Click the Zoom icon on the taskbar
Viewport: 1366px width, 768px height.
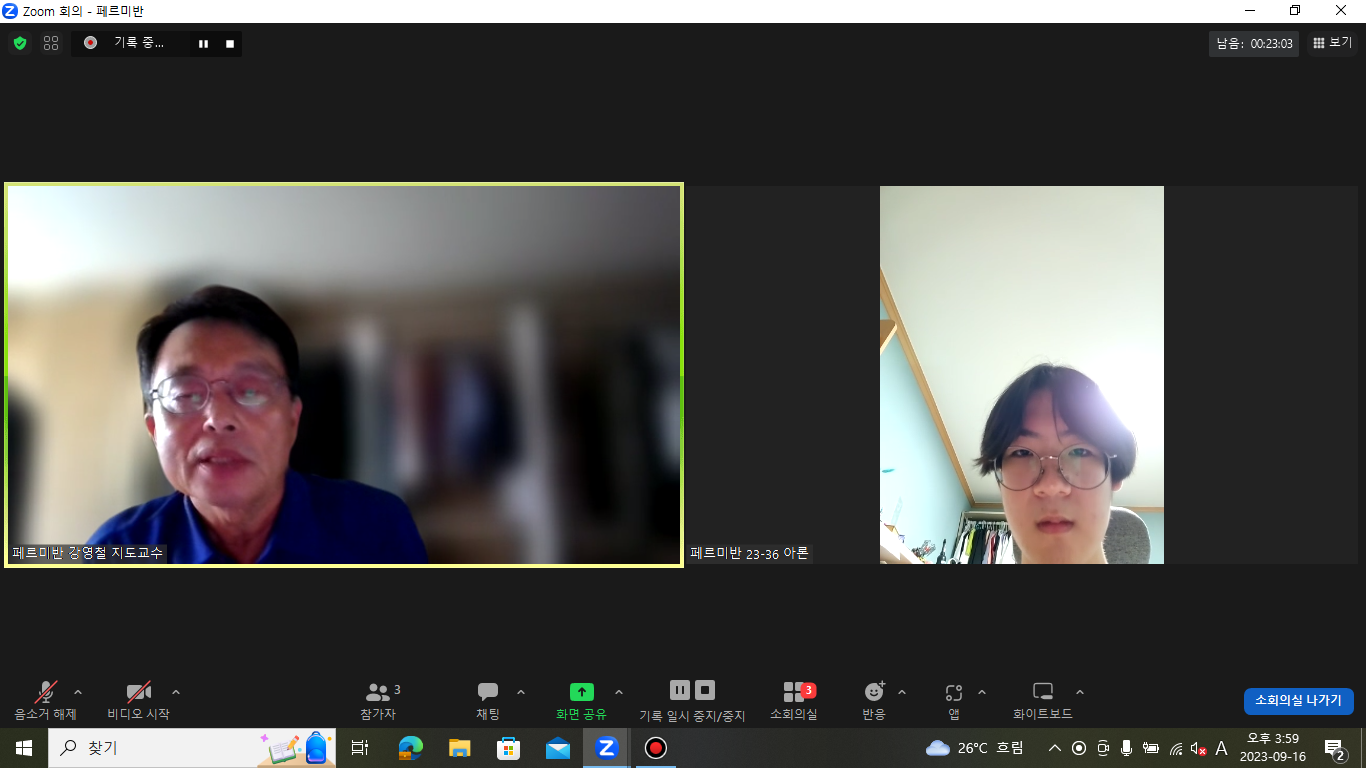click(606, 748)
